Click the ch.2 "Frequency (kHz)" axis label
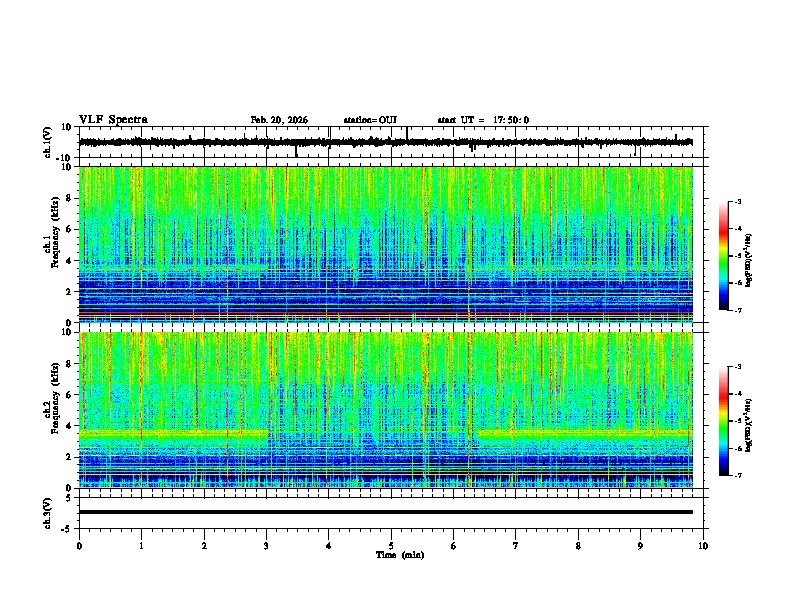The height and width of the screenshot is (612, 792). coord(56,398)
